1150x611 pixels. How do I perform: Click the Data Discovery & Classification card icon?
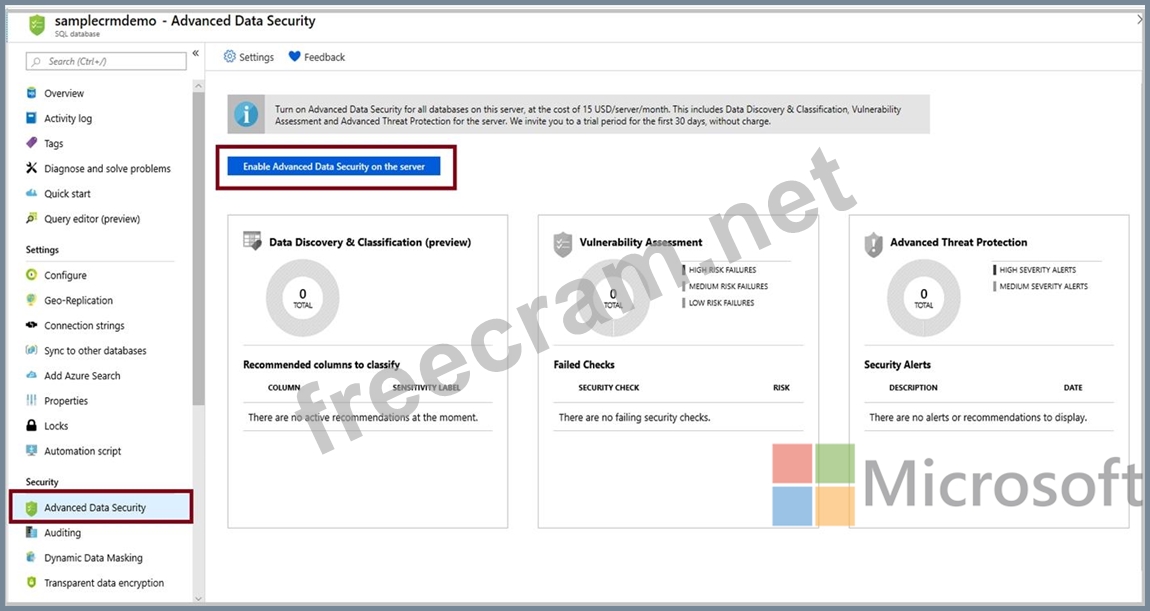tap(252, 241)
